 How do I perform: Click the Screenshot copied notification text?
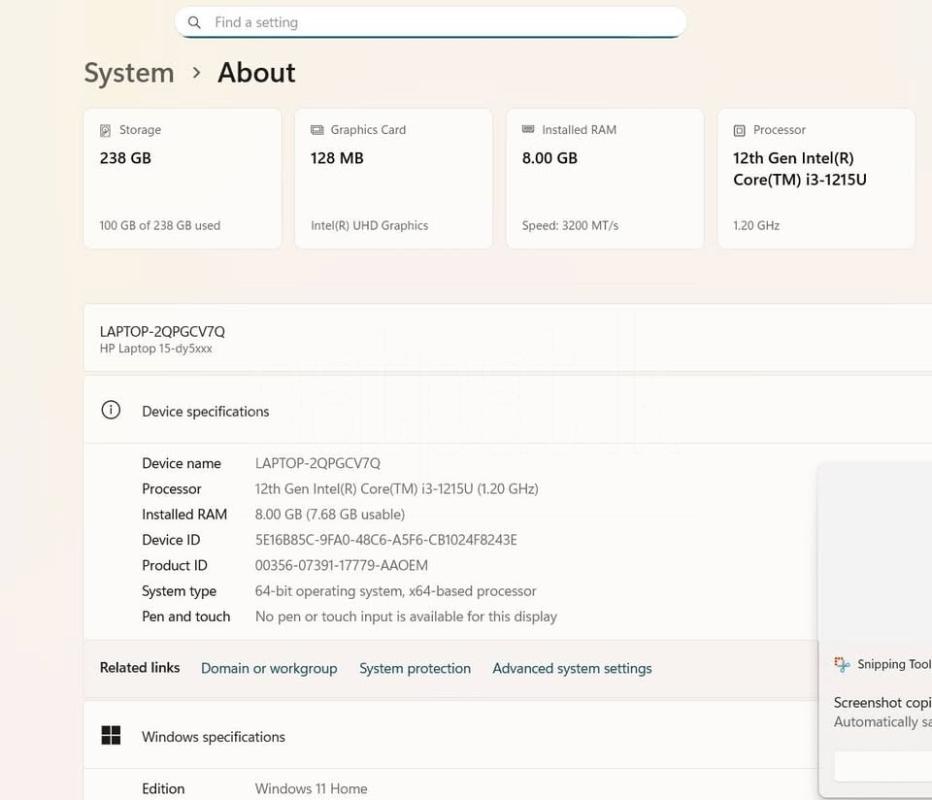(882, 703)
